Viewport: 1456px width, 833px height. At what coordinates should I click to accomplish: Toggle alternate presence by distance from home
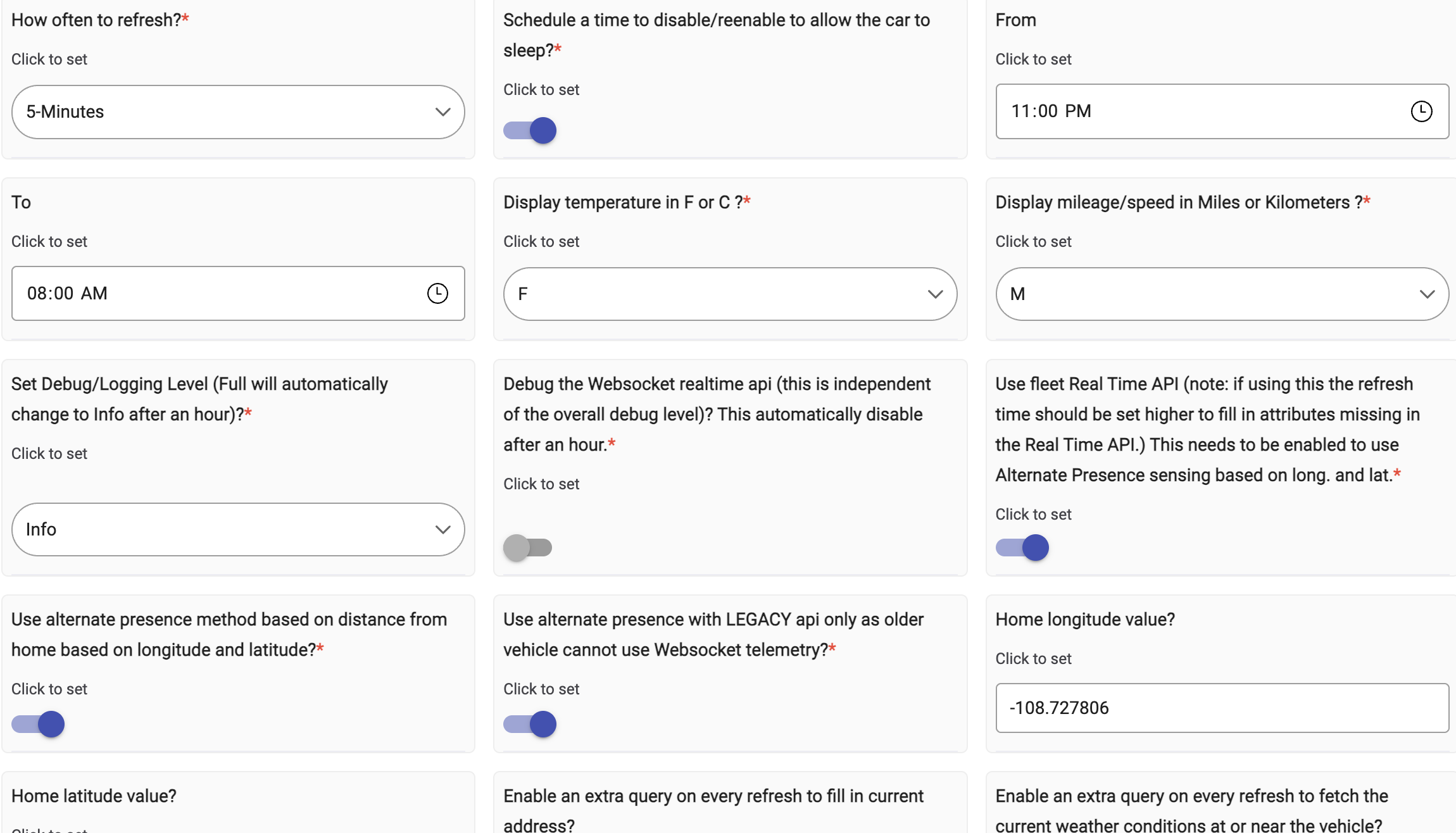pos(38,724)
